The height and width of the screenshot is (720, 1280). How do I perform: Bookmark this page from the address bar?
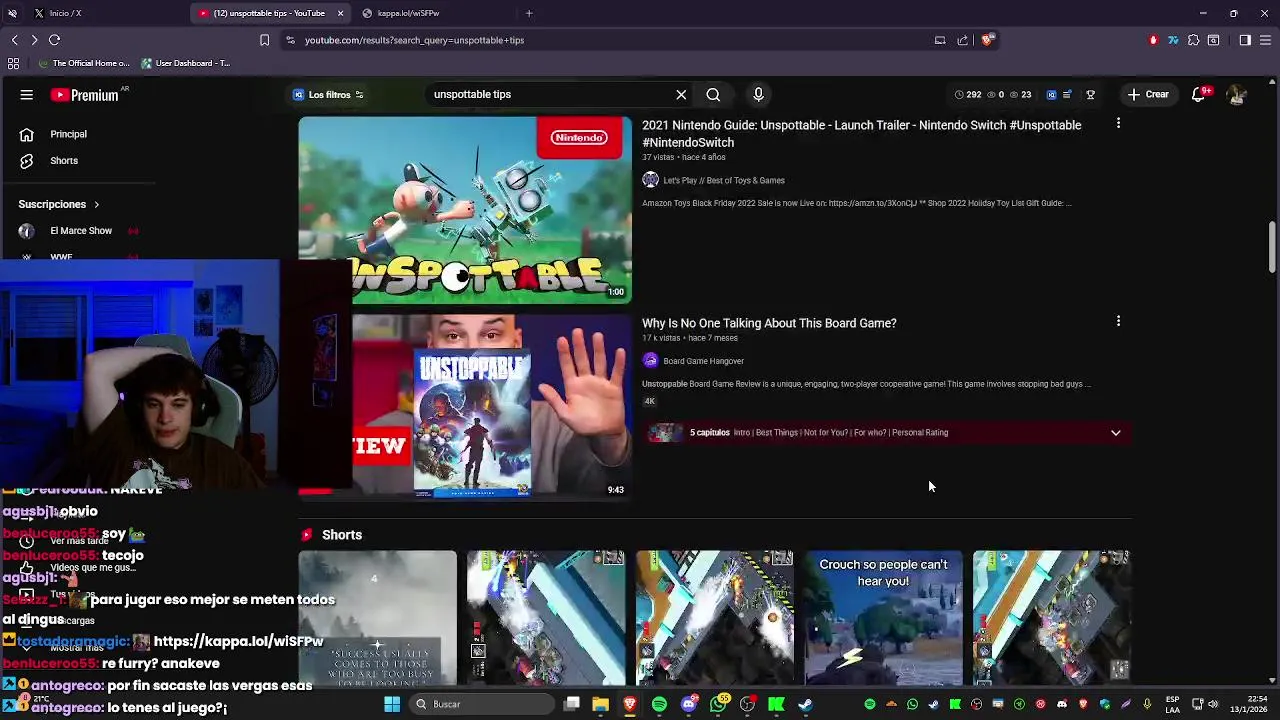(264, 40)
